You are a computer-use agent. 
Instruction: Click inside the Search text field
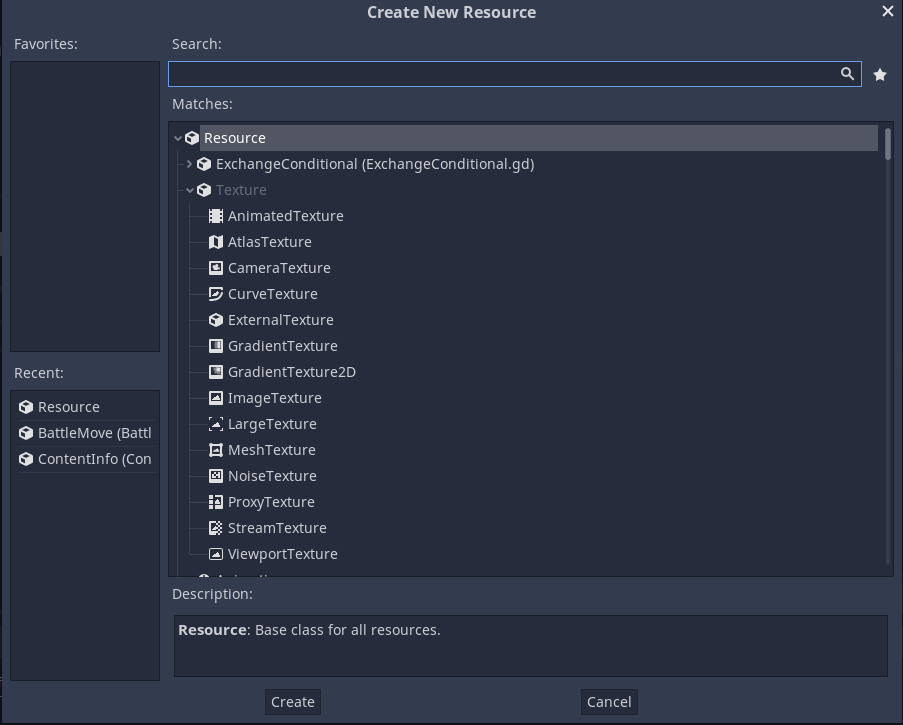(500, 73)
